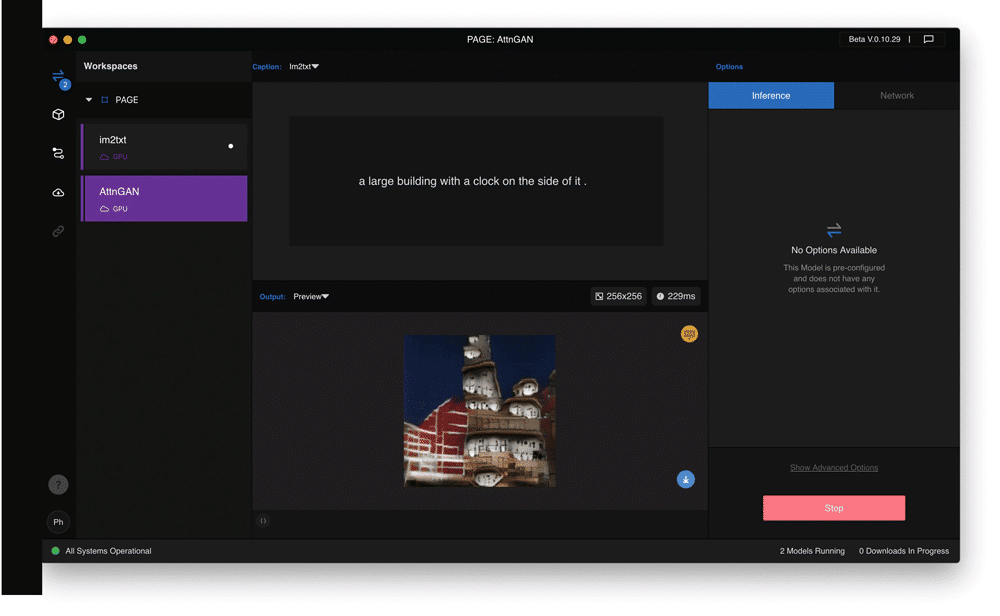
Task: Click the Ph user profile avatar
Action: click(x=58, y=522)
